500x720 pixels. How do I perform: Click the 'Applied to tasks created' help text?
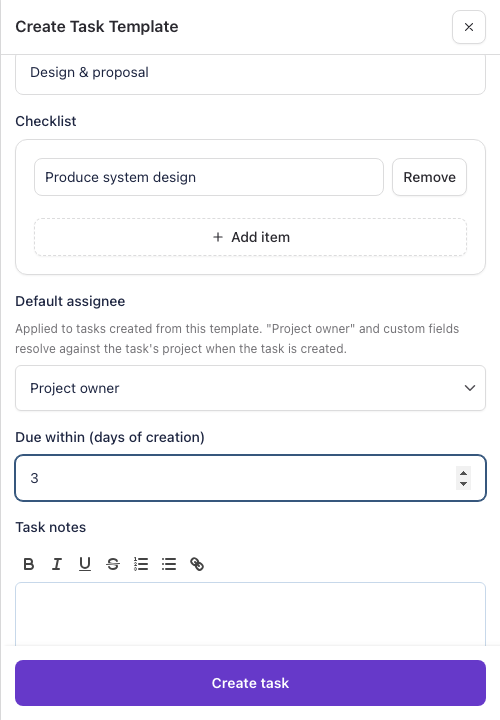pos(237,338)
